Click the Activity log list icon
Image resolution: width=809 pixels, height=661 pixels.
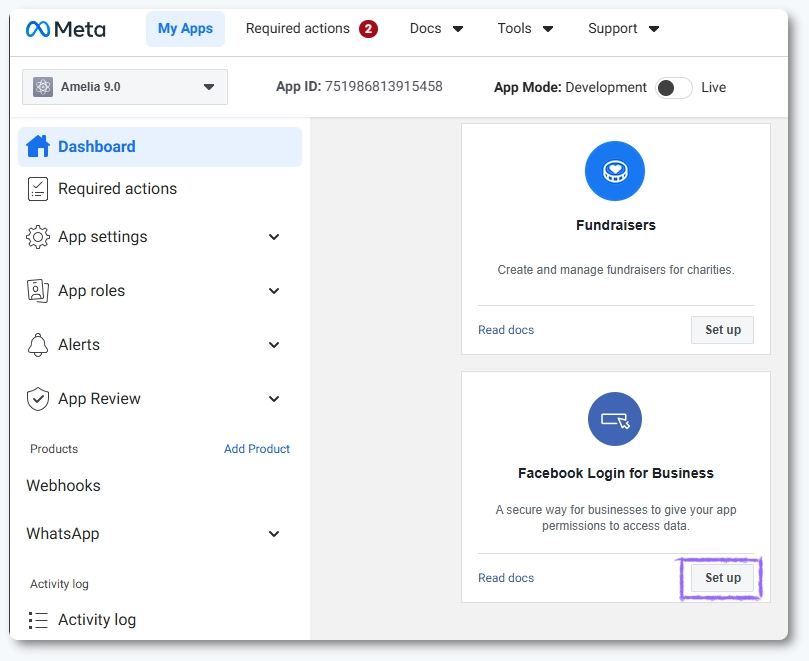(38, 620)
